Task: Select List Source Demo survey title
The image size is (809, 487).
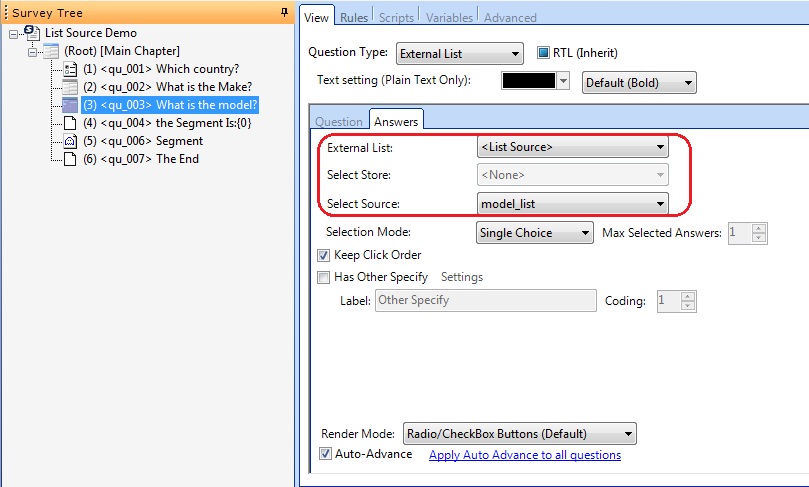Action: click(x=91, y=33)
